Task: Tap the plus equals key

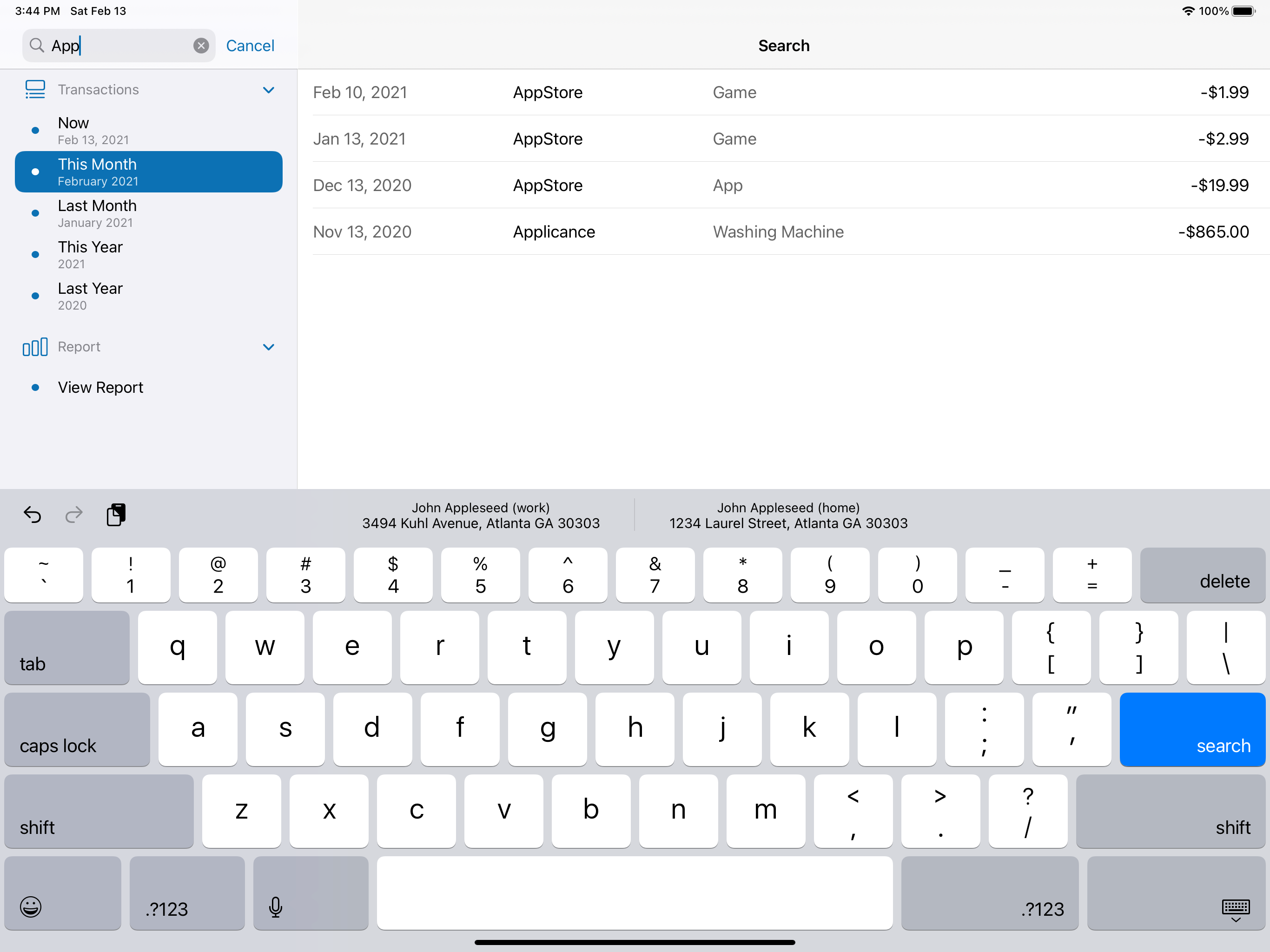Action: [1092, 575]
